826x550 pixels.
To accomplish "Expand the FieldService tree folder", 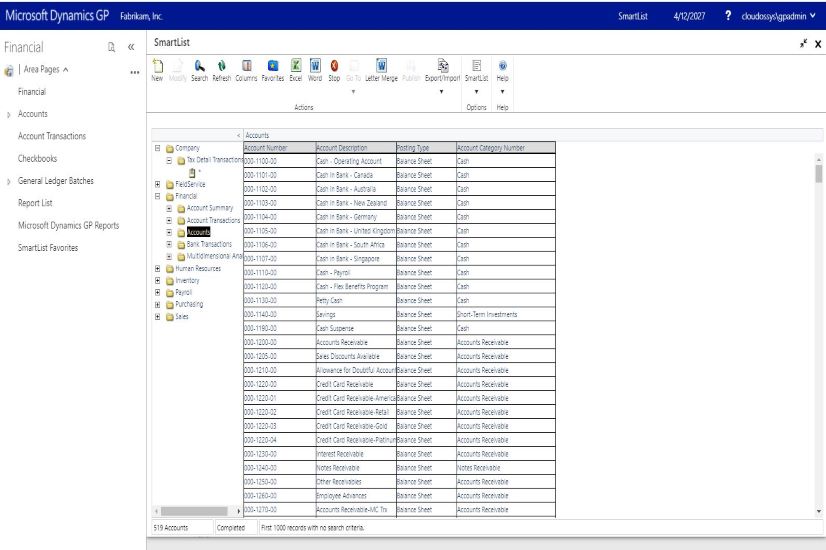I will click(x=158, y=184).
